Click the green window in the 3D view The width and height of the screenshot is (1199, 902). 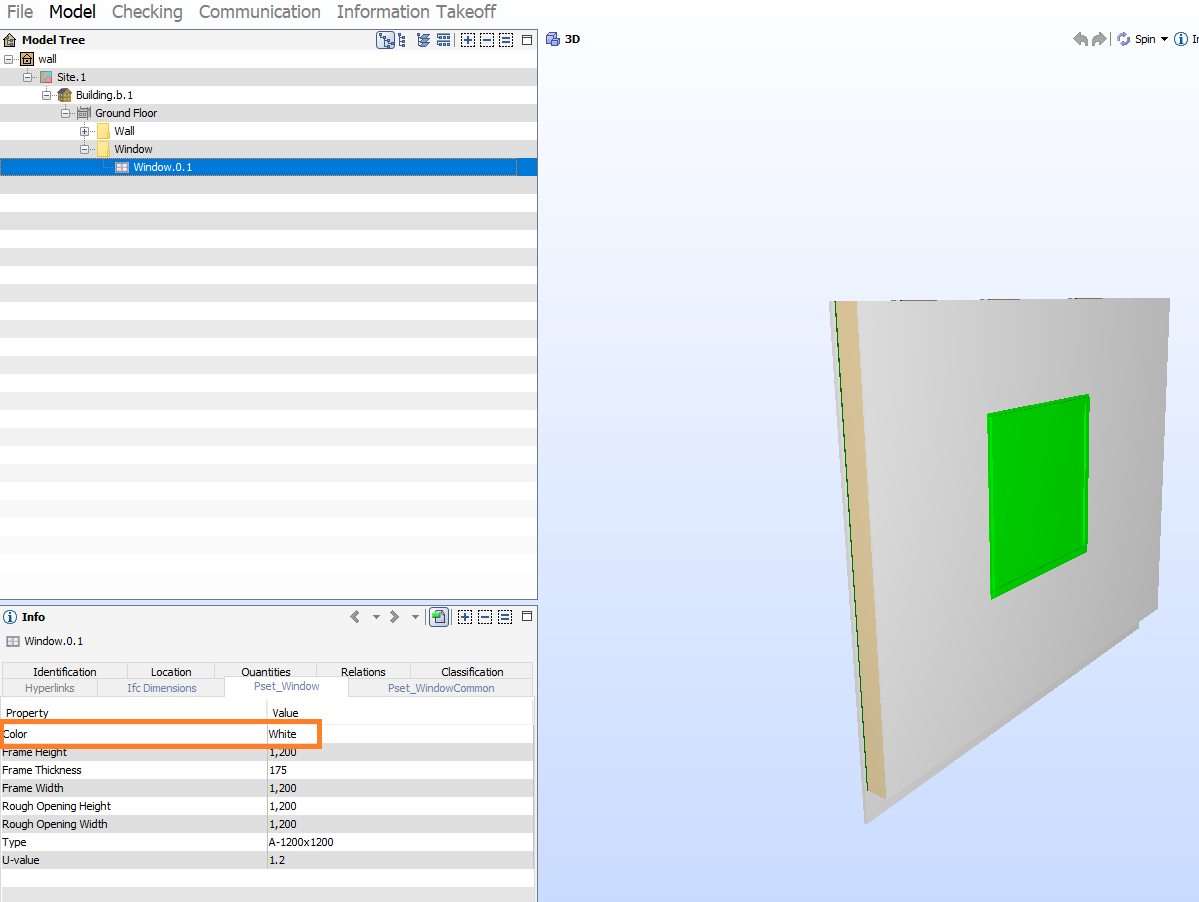click(1037, 495)
